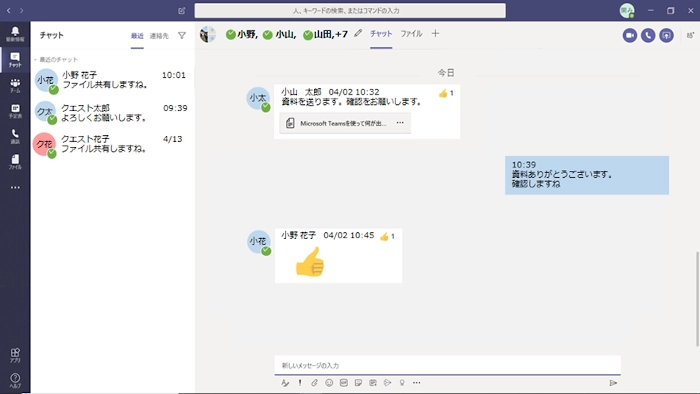
Task: Open the Praise badge icon in the compose toolbar
Action: pyautogui.click(x=402, y=383)
